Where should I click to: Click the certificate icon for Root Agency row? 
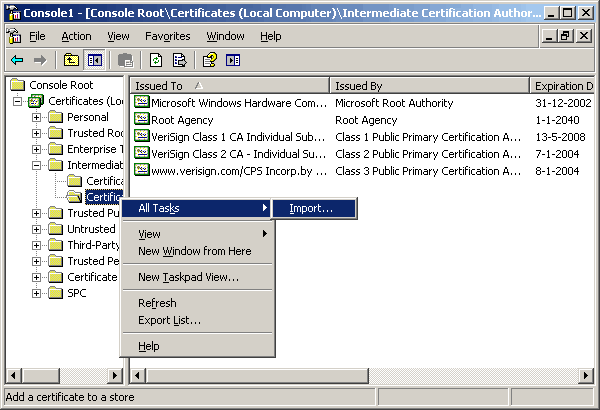tap(142, 119)
